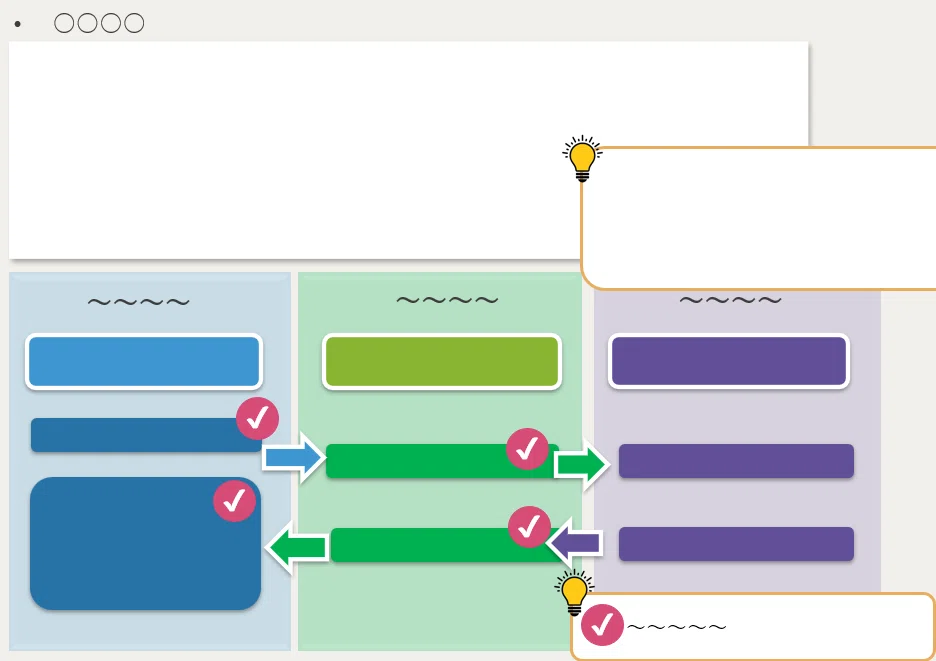Viewport: 936px width, 661px height.
Task: Select the lower bright green bar
Action: point(449,545)
